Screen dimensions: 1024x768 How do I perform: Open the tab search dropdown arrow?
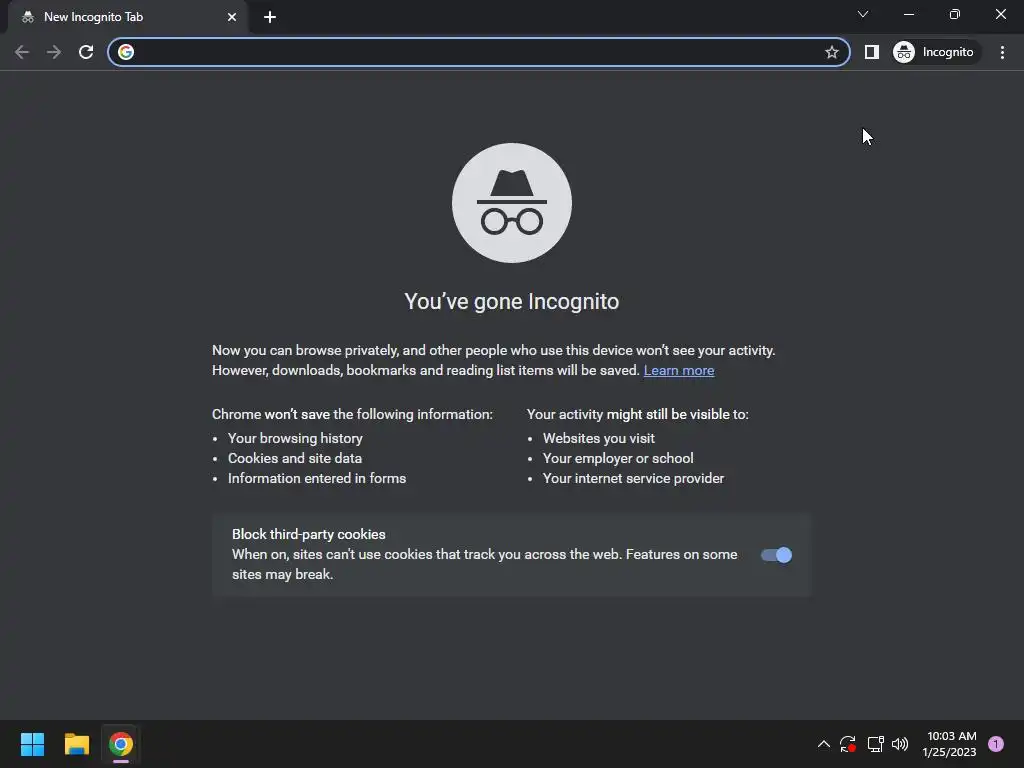(863, 14)
